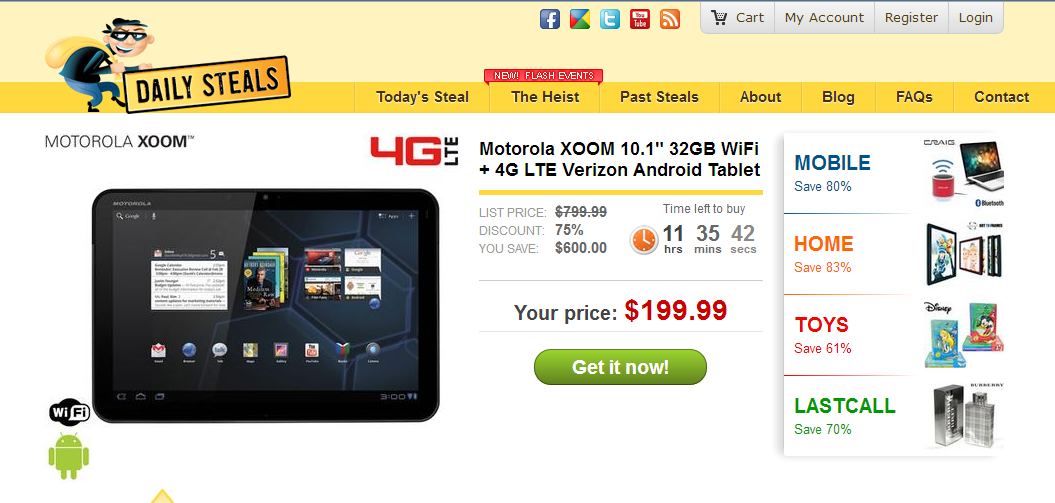Click the Google Buzz social icon
The width and height of the screenshot is (1055, 503).
click(x=580, y=19)
